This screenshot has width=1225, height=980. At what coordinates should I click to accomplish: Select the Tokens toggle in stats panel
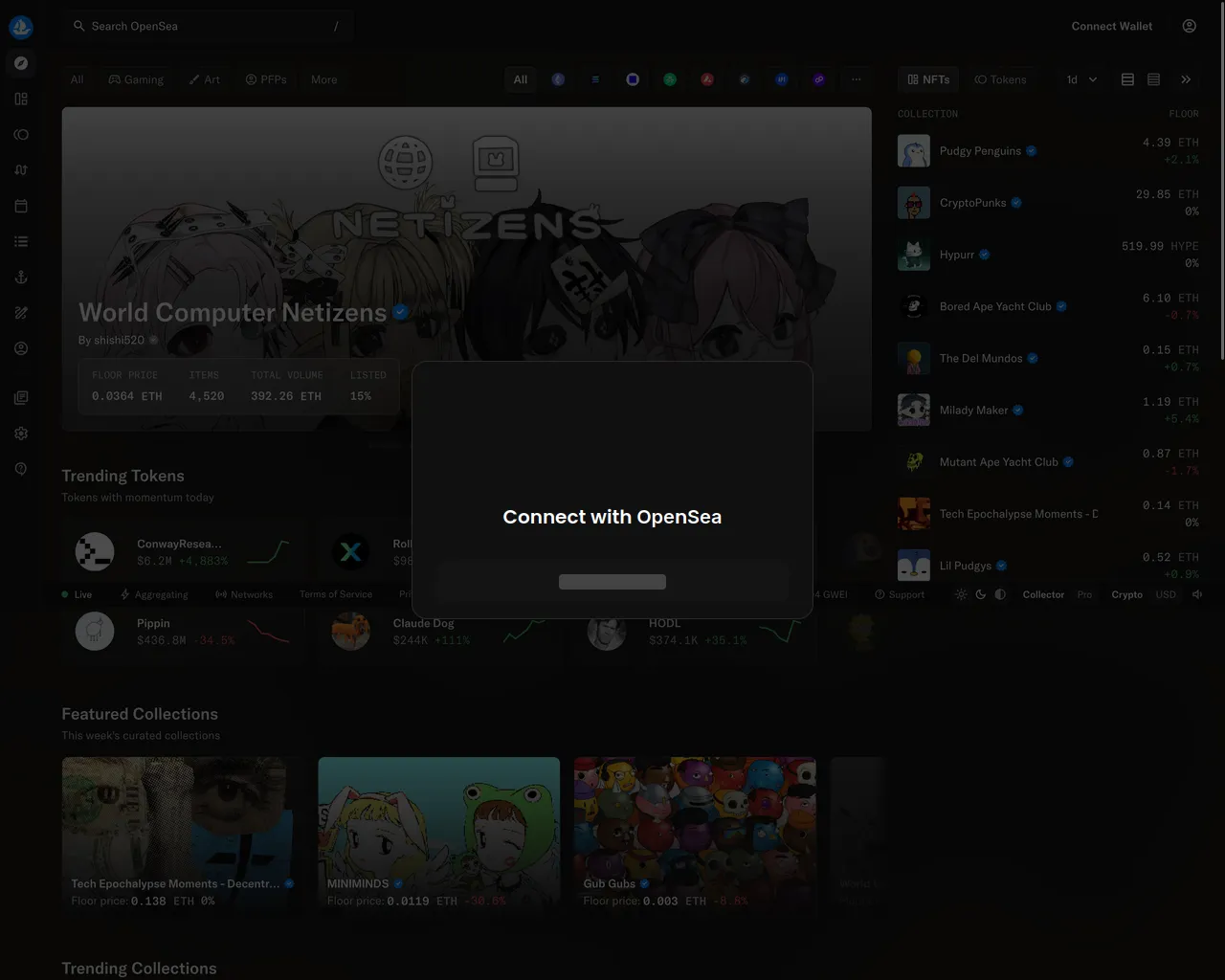[1000, 79]
